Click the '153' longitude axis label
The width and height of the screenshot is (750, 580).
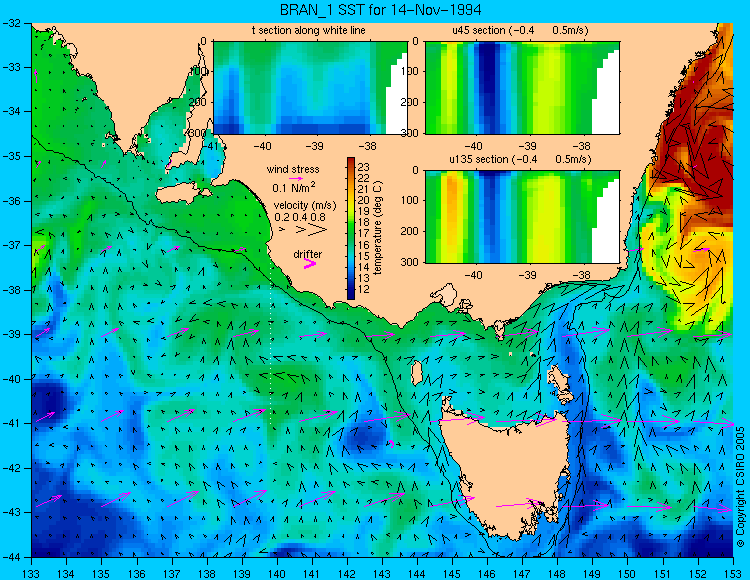(732, 574)
